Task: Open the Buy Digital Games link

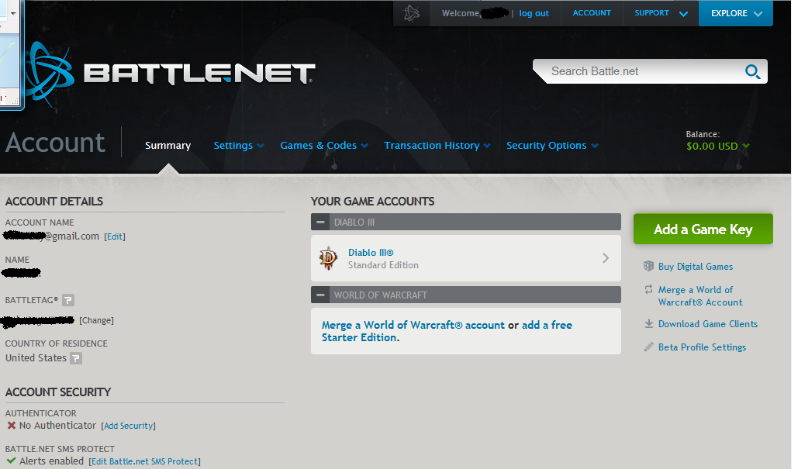Action: [x=695, y=267]
